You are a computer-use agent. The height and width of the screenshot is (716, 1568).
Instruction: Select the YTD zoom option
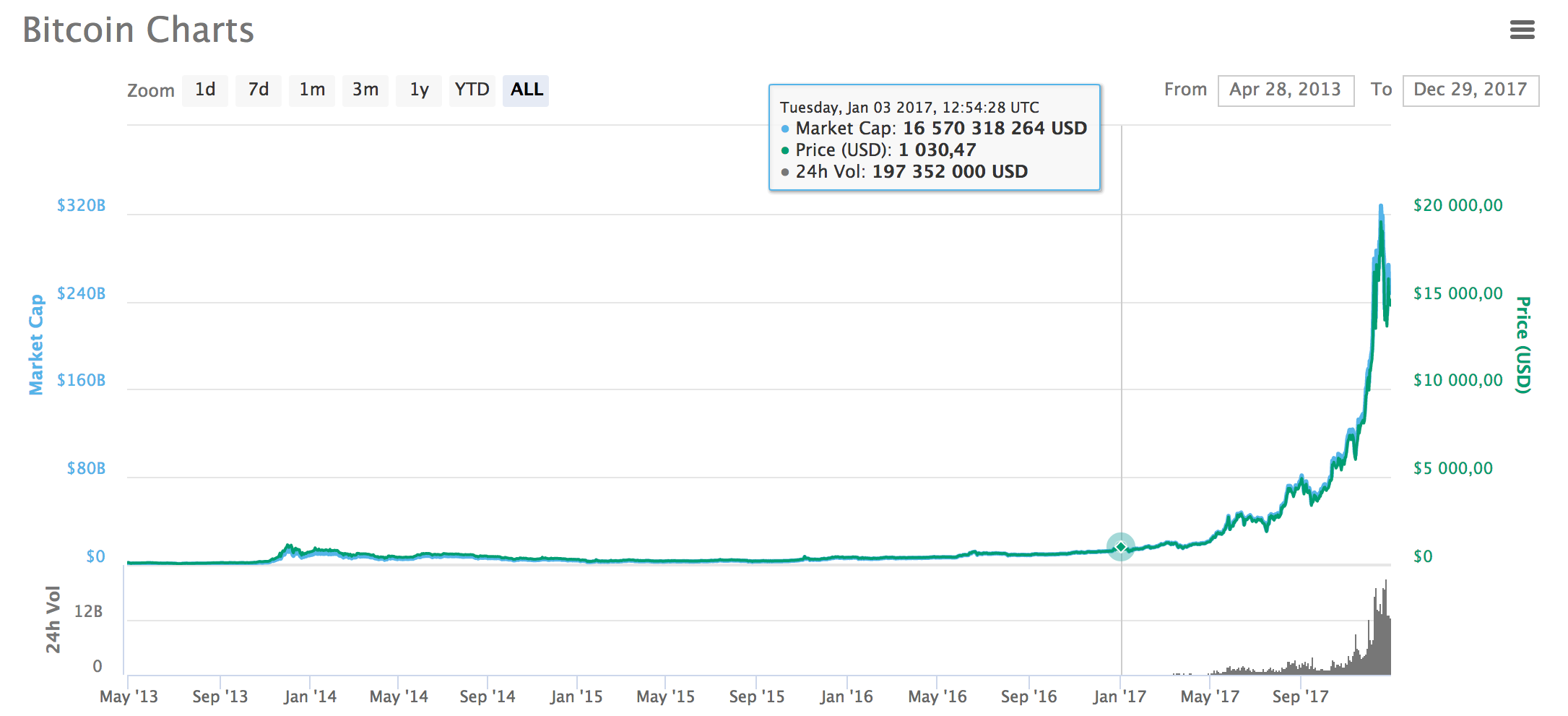[472, 90]
